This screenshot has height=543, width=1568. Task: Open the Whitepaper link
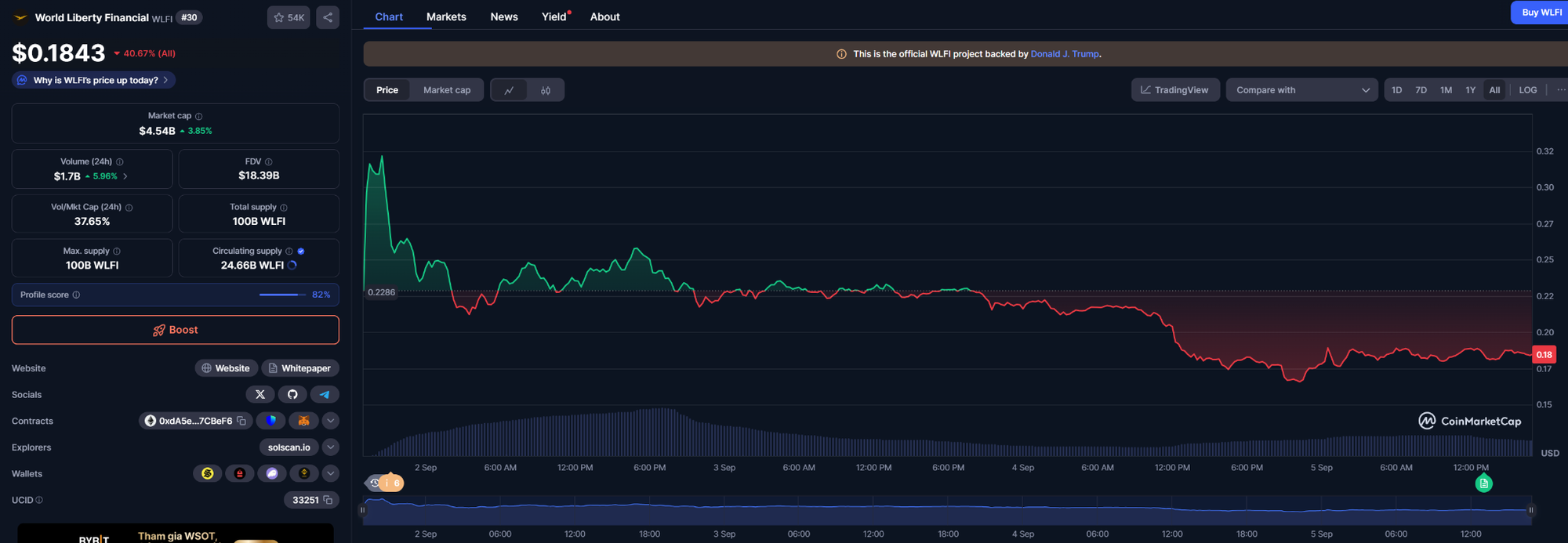point(300,368)
